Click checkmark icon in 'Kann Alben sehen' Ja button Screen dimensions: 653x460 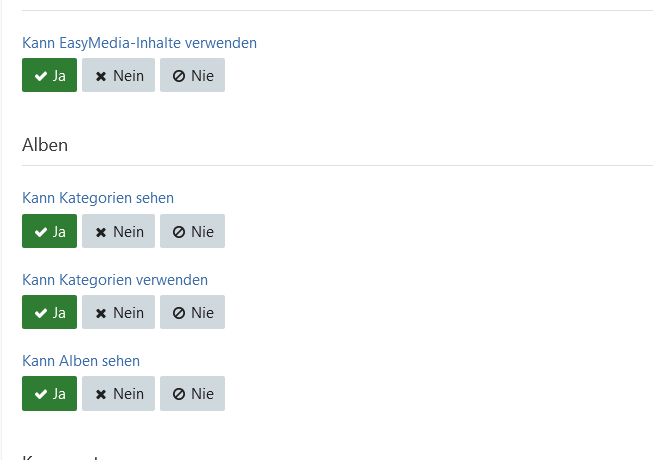(40, 394)
